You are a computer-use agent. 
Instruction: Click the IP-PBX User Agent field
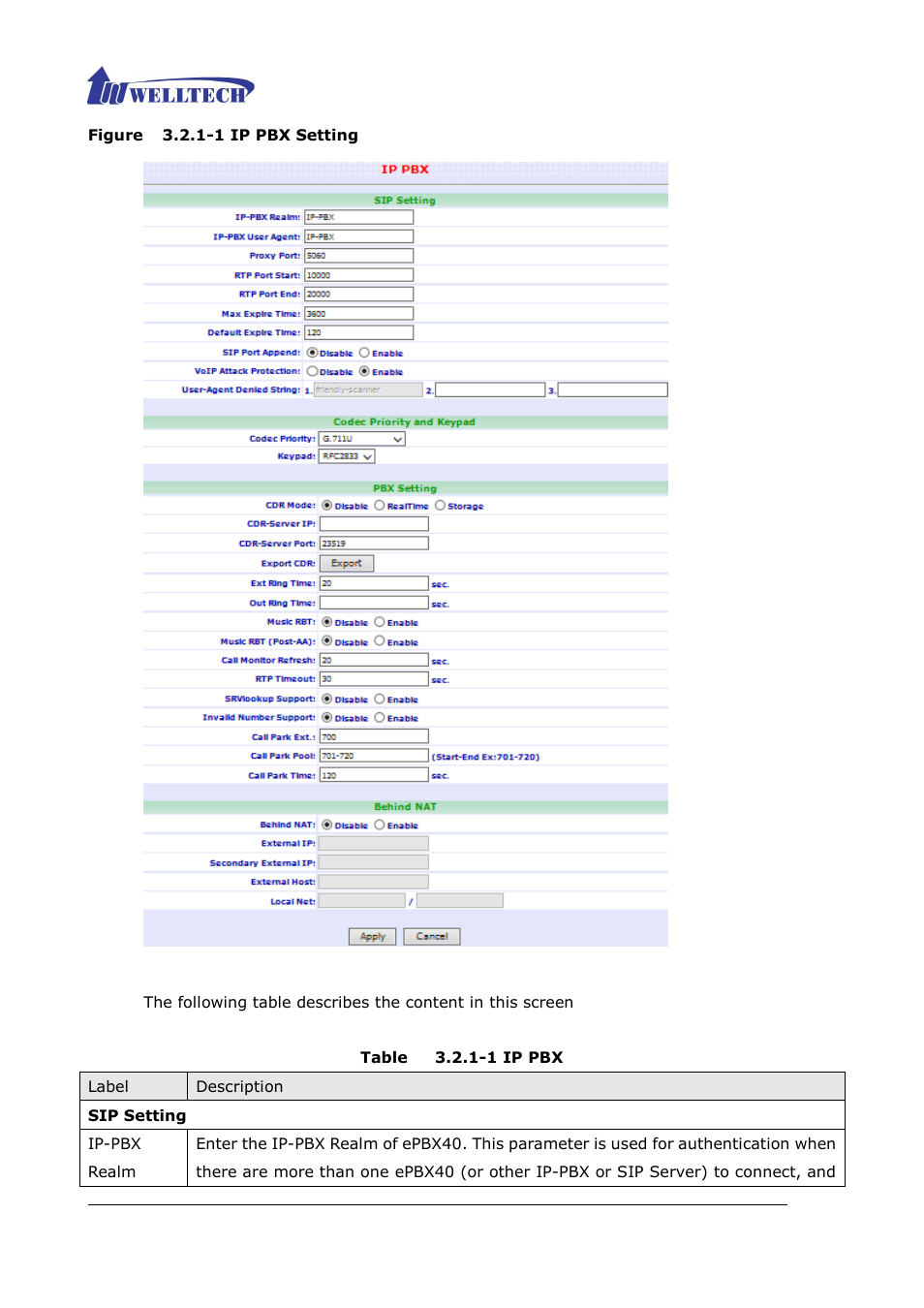(359, 236)
